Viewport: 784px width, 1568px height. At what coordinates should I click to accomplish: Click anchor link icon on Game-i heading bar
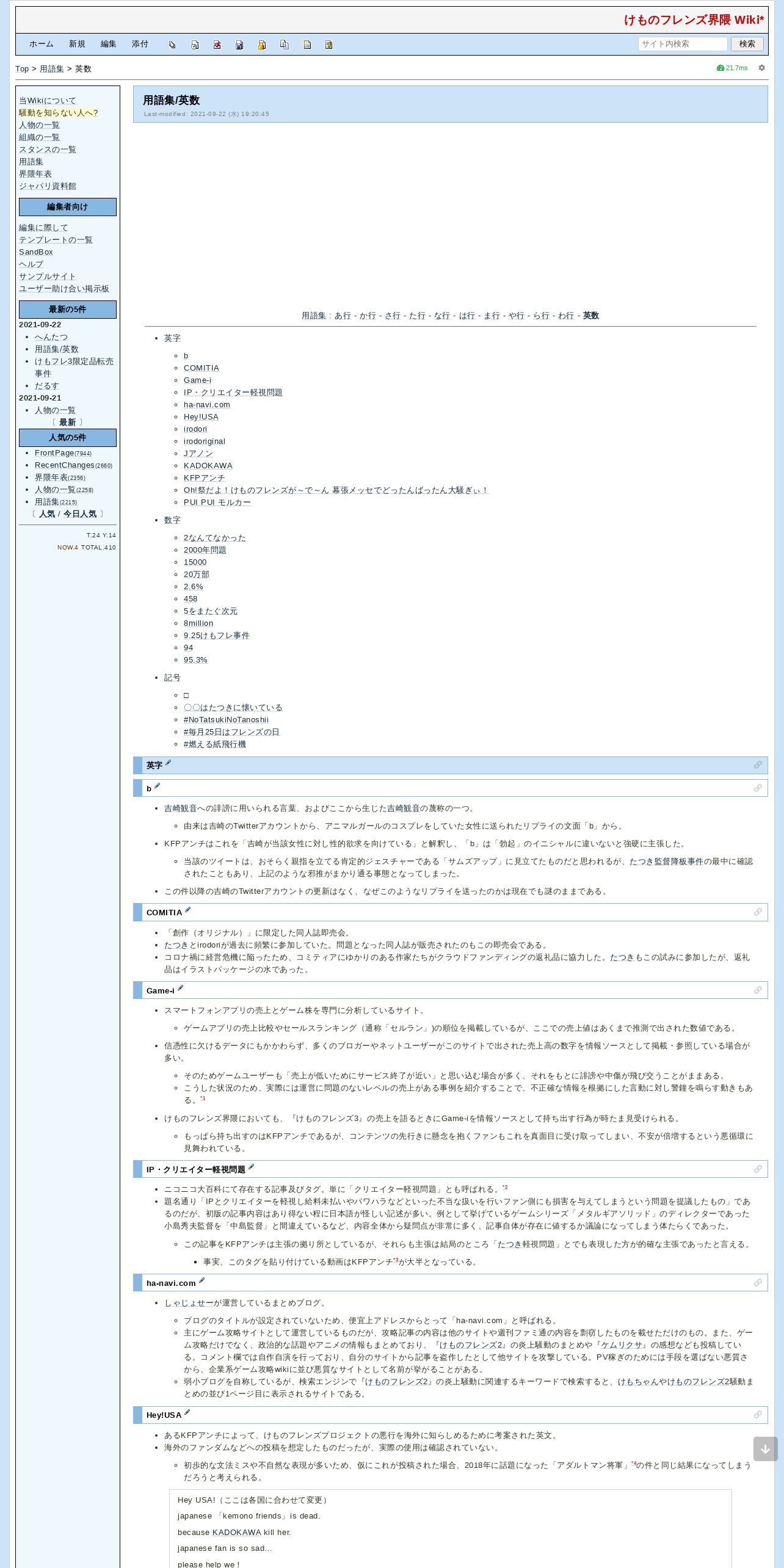pyautogui.click(x=758, y=990)
